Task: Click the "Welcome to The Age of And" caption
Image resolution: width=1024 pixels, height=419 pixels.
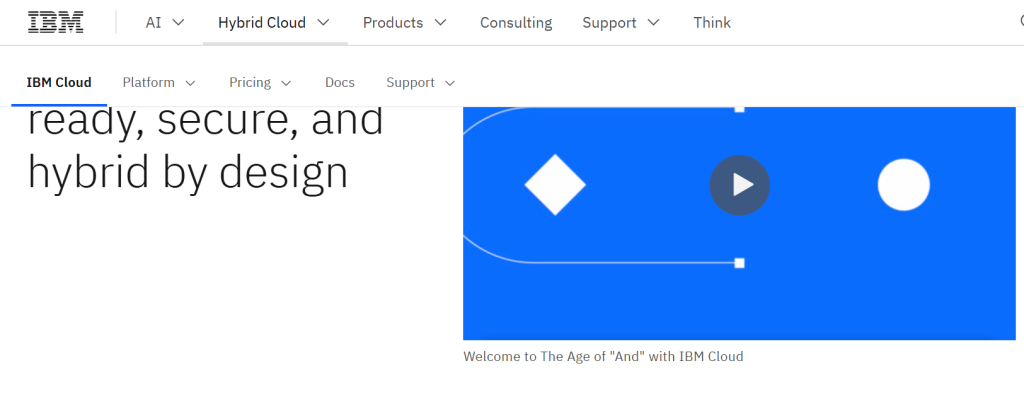Action: click(603, 356)
